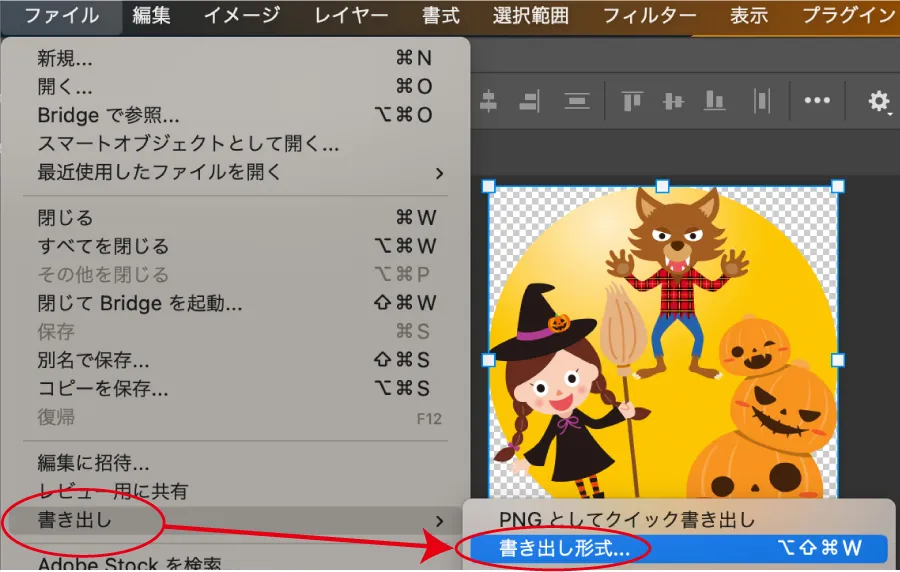The image size is (900, 572).
Task: Choose 新規... from the File menu
Action: [x=235, y=58]
